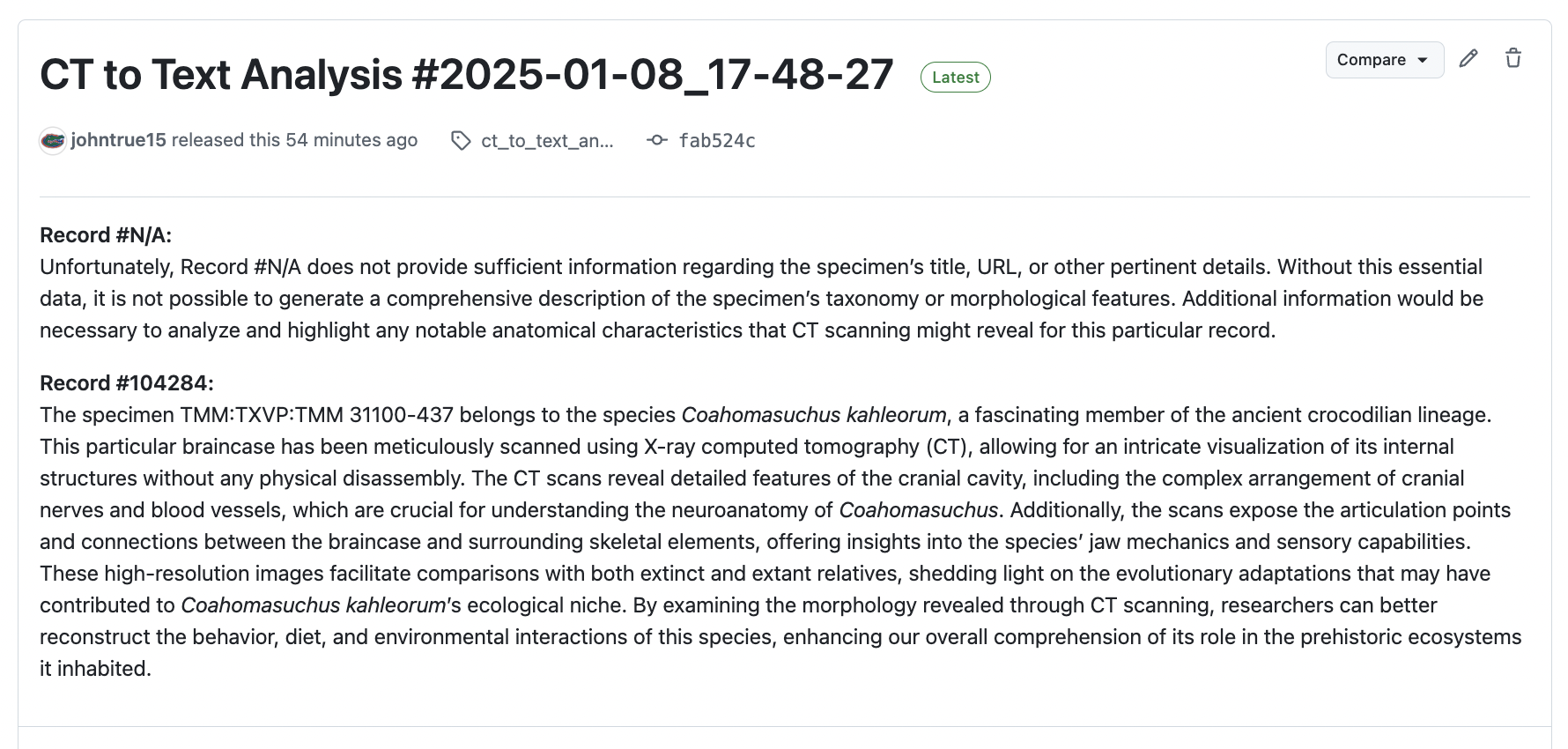Click the johntrue15 avatar image
The width and height of the screenshot is (1568, 749).
point(53,141)
